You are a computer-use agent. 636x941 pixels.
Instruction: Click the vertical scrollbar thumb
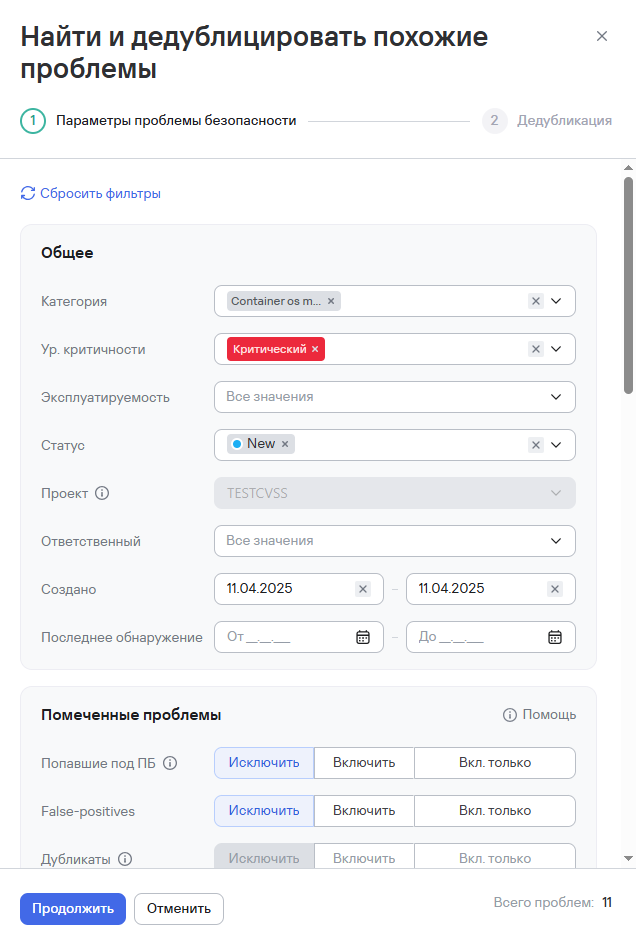click(628, 285)
